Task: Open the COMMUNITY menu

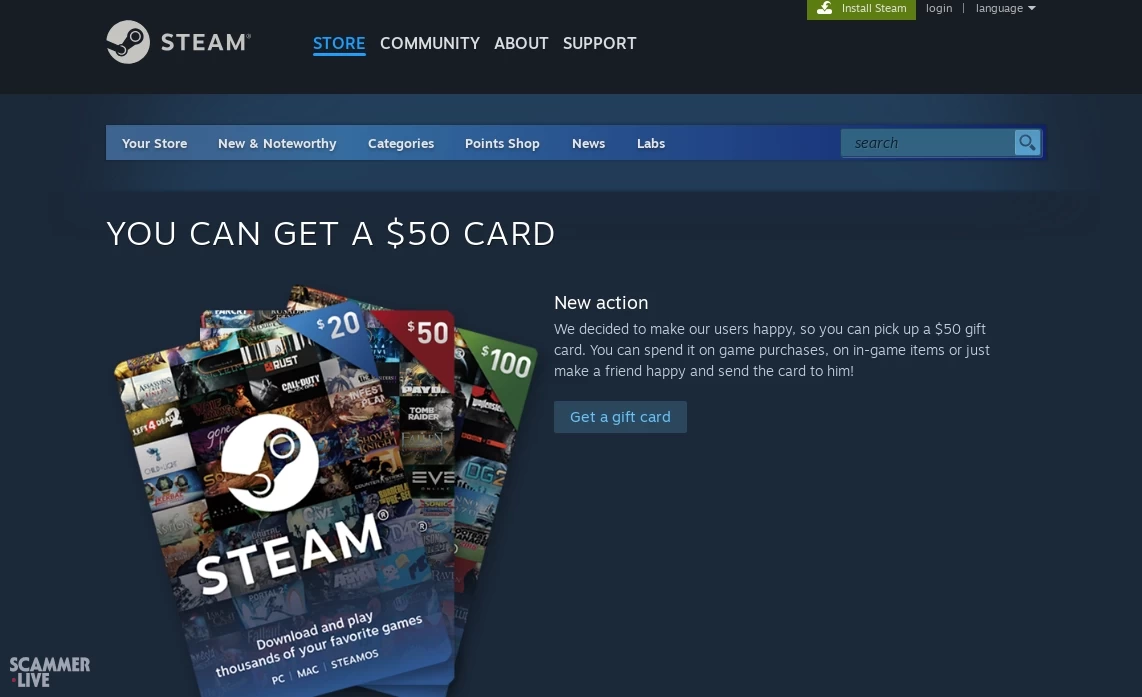Action: tap(429, 44)
